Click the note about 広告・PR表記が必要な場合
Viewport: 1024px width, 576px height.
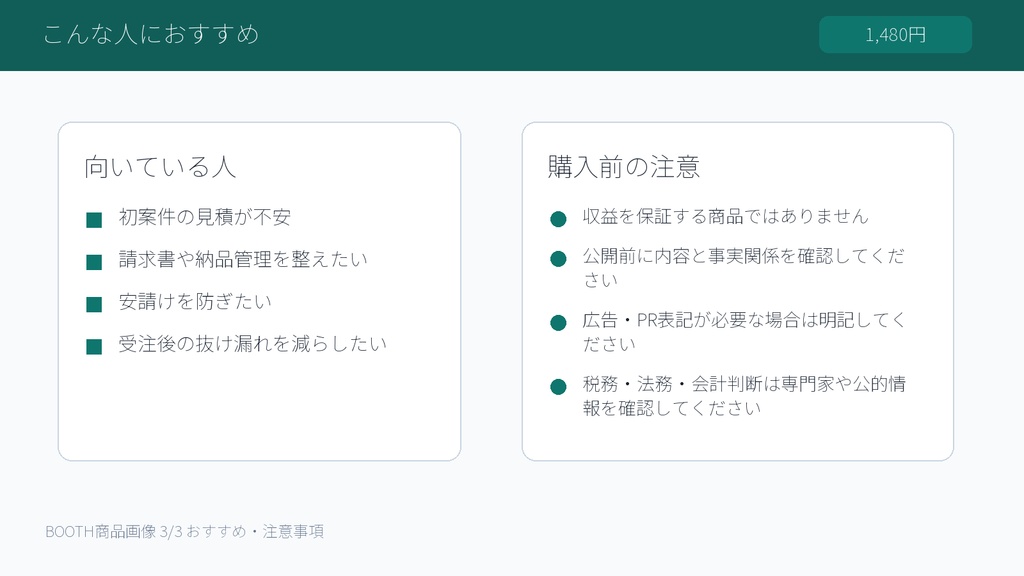[744, 332]
